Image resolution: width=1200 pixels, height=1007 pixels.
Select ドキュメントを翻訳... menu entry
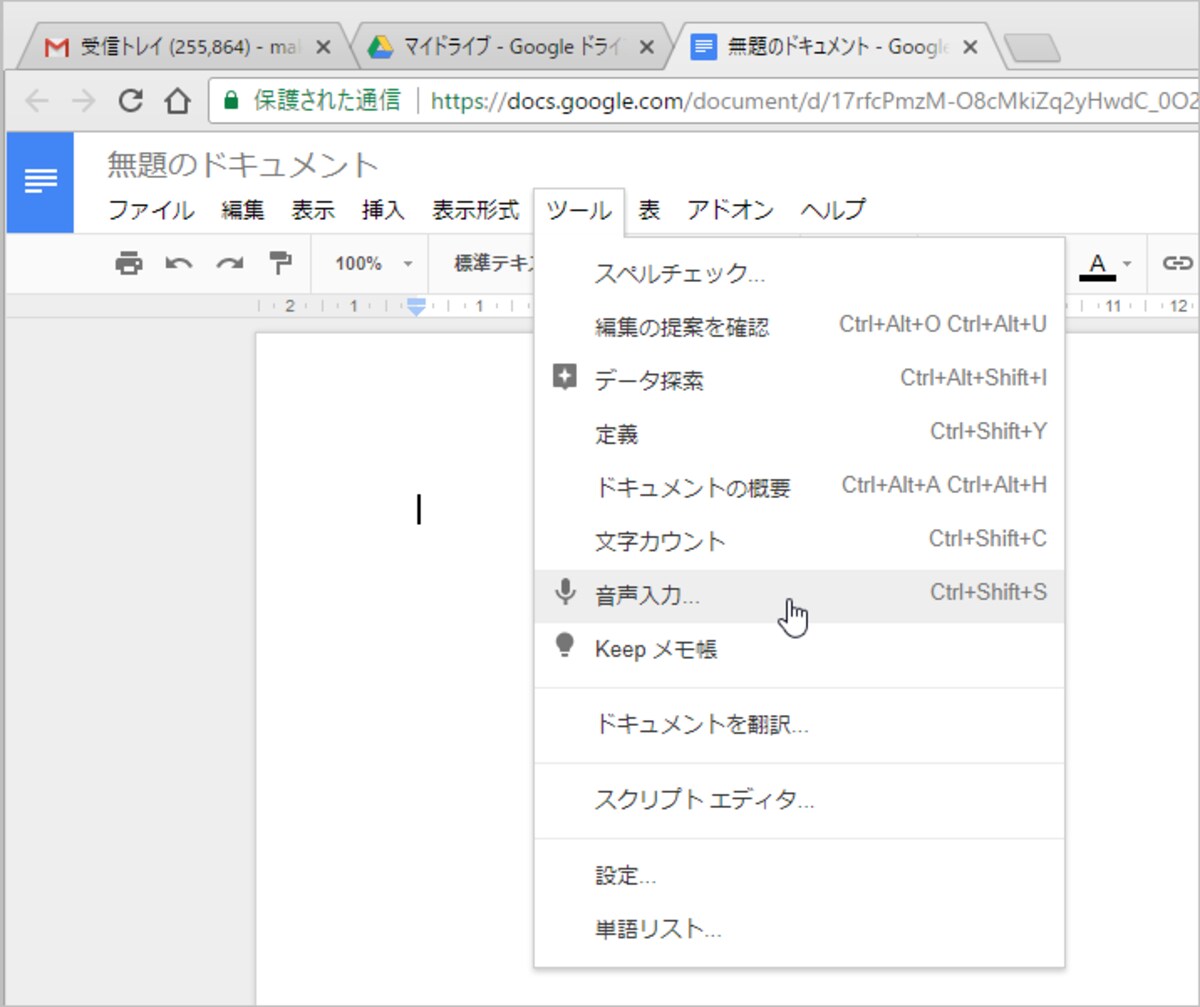tap(799, 725)
